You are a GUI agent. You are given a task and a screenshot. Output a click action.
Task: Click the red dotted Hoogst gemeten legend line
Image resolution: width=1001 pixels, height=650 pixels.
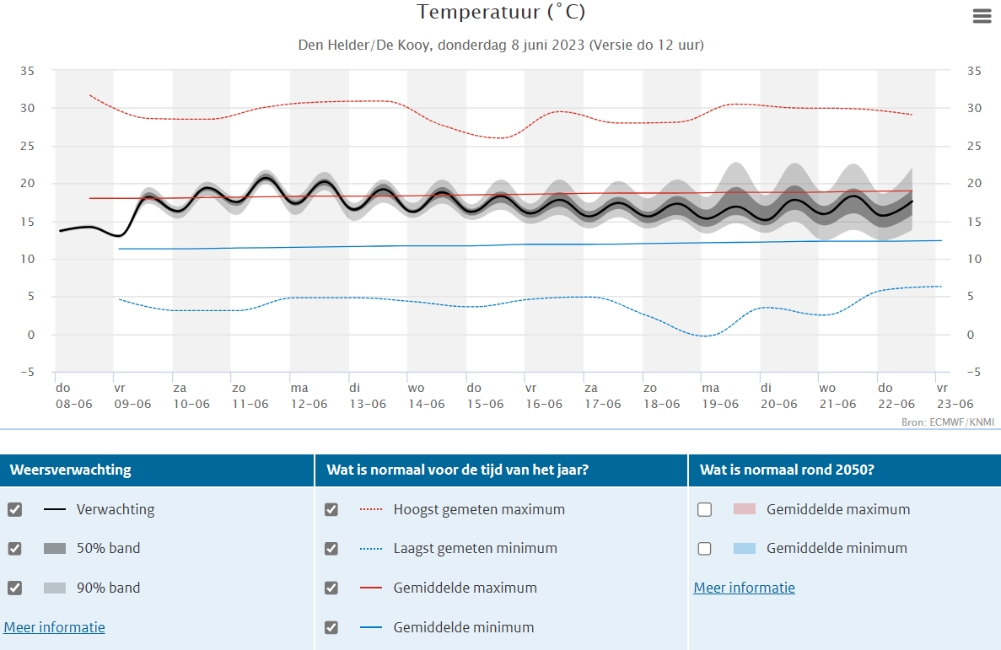click(x=371, y=510)
